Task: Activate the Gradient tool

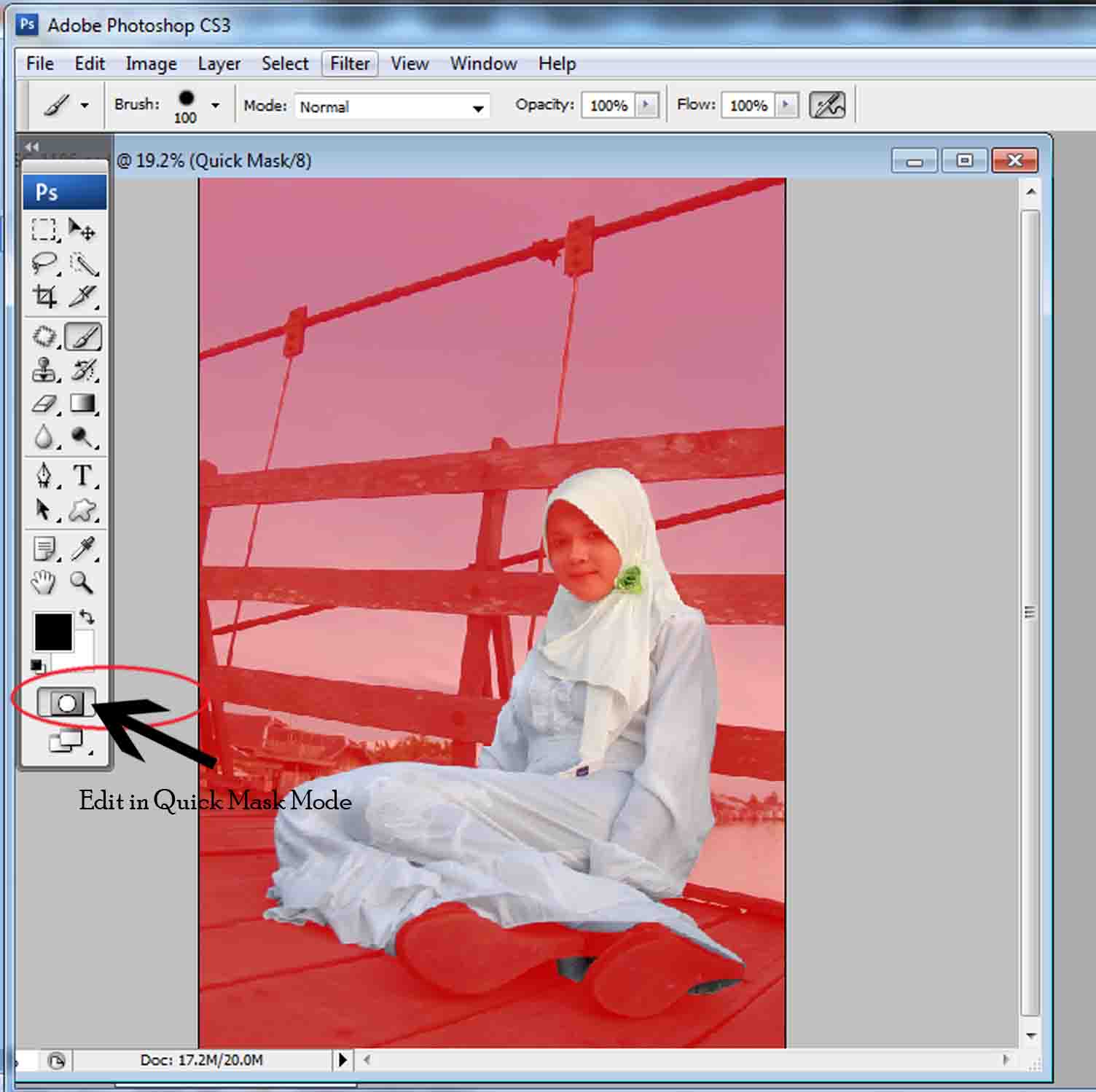Action: tap(82, 404)
